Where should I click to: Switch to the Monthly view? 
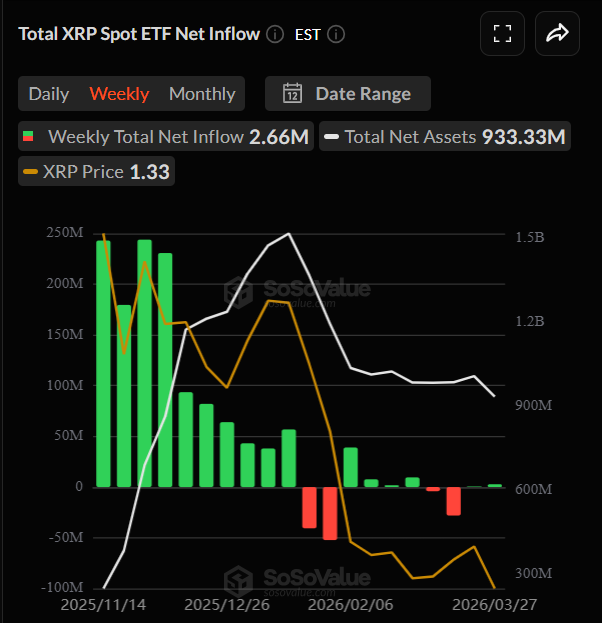(202, 94)
